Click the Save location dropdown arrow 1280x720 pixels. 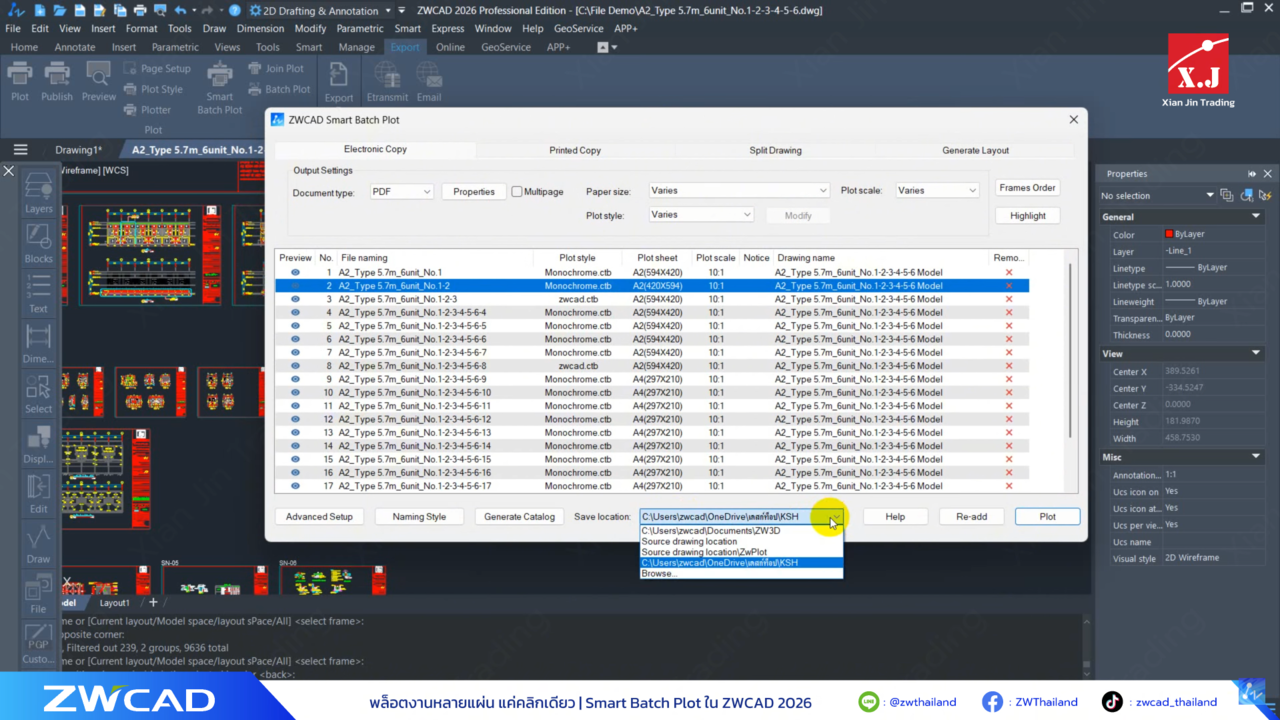click(x=834, y=517)
